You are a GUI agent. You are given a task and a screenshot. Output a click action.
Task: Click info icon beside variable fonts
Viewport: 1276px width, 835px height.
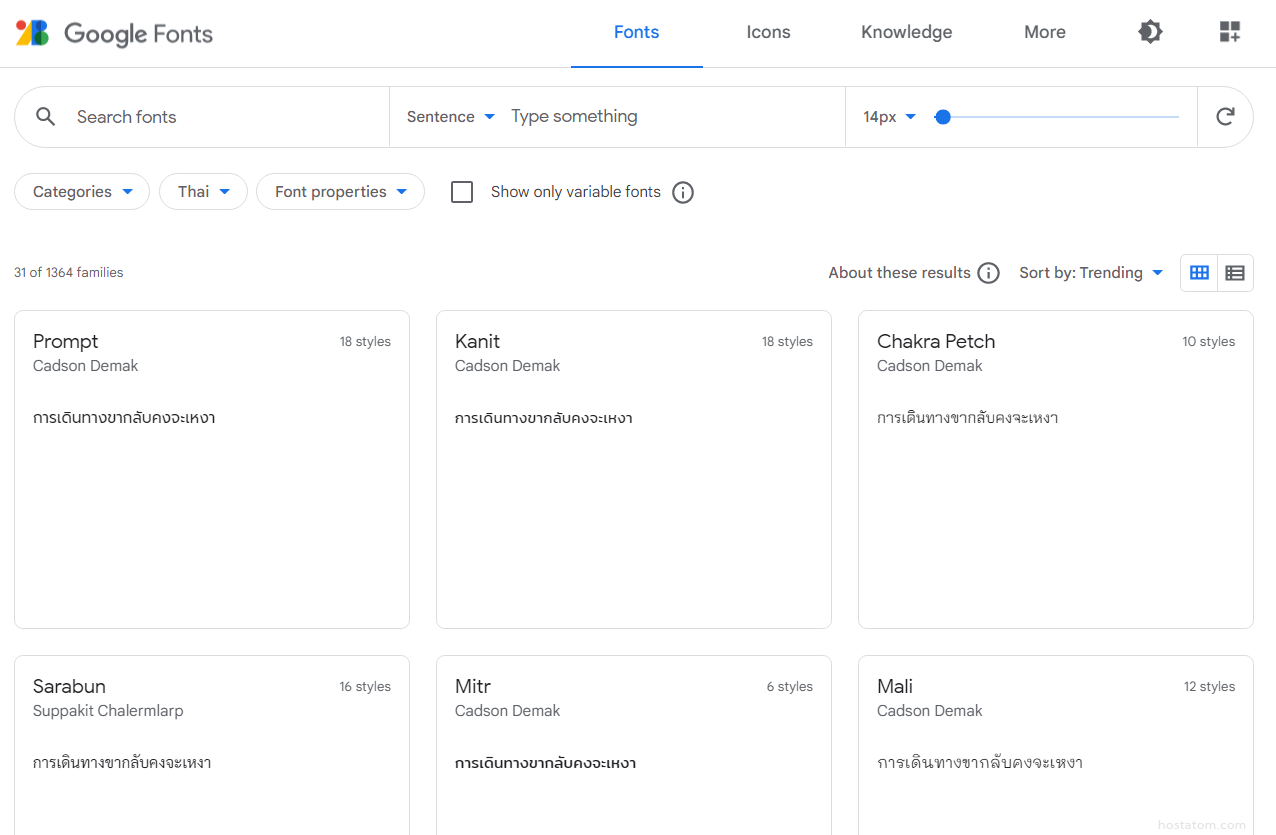pyautogui.click(x=683, y=192)
